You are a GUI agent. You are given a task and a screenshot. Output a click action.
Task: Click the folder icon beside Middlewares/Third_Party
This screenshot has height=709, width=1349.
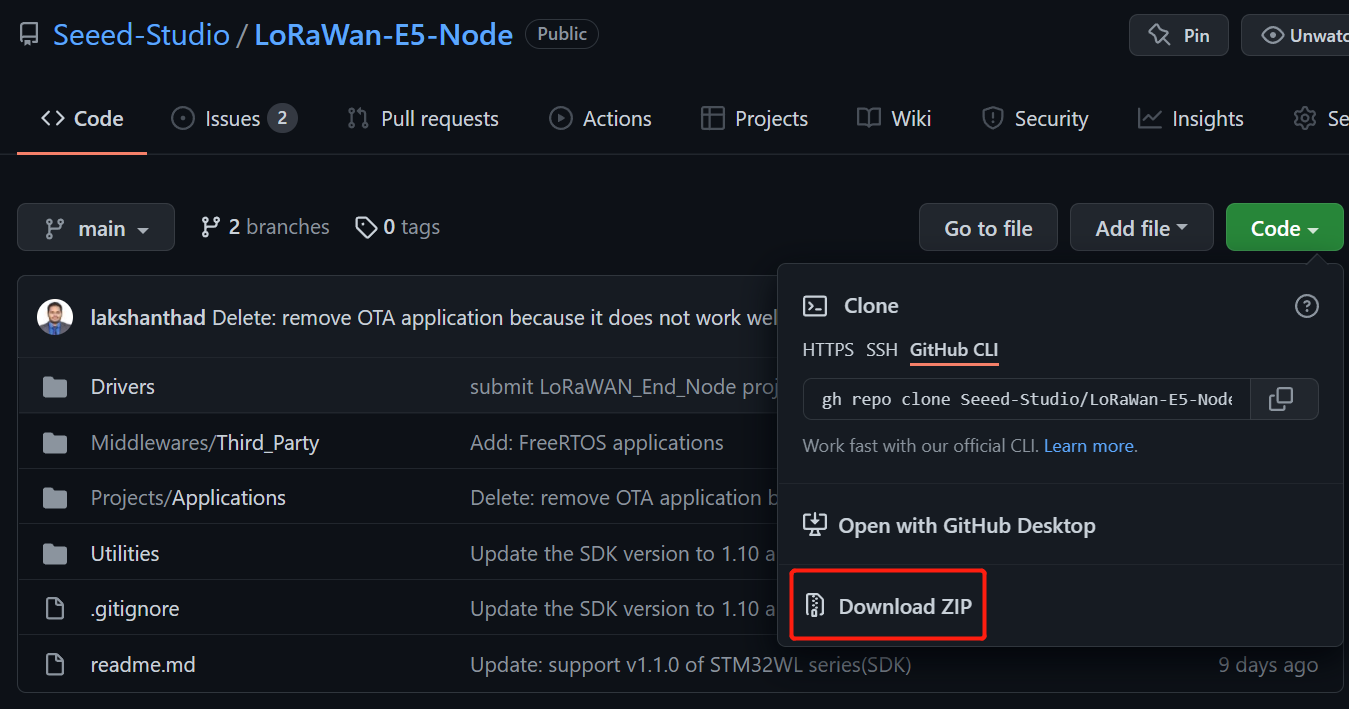tap(55, 443)
